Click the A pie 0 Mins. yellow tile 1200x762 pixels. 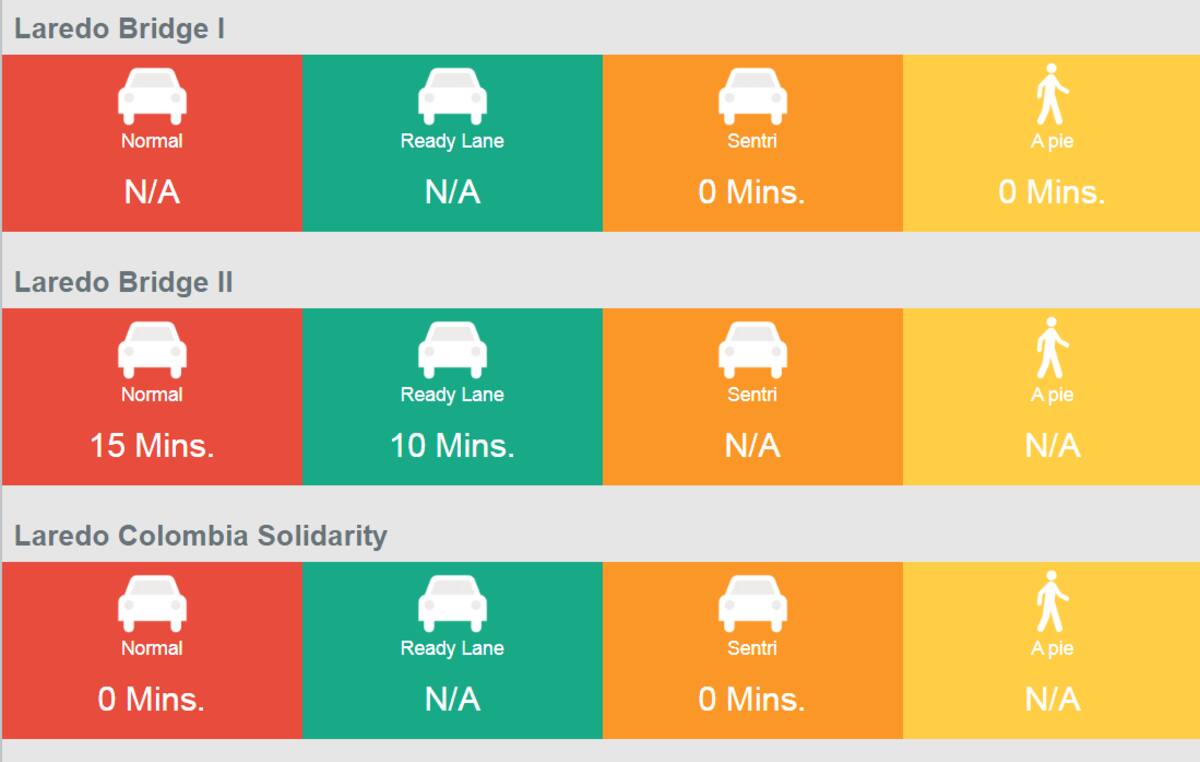click(1052, 143)
